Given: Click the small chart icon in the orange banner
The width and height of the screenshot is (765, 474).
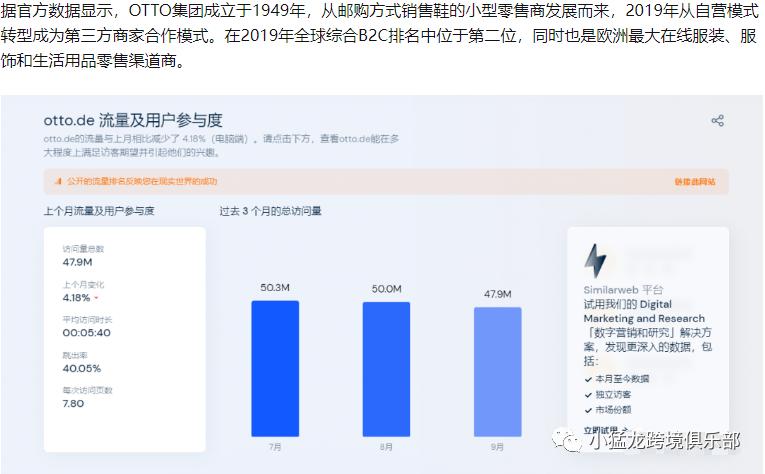Looking at the screenshot, I should [x=58, y=181].
